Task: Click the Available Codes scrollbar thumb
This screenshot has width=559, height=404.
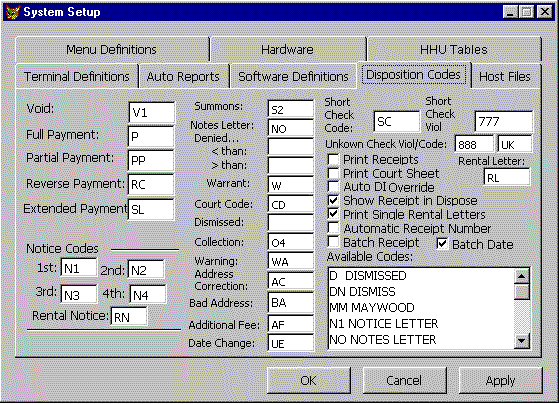Action: coord(522,292)
